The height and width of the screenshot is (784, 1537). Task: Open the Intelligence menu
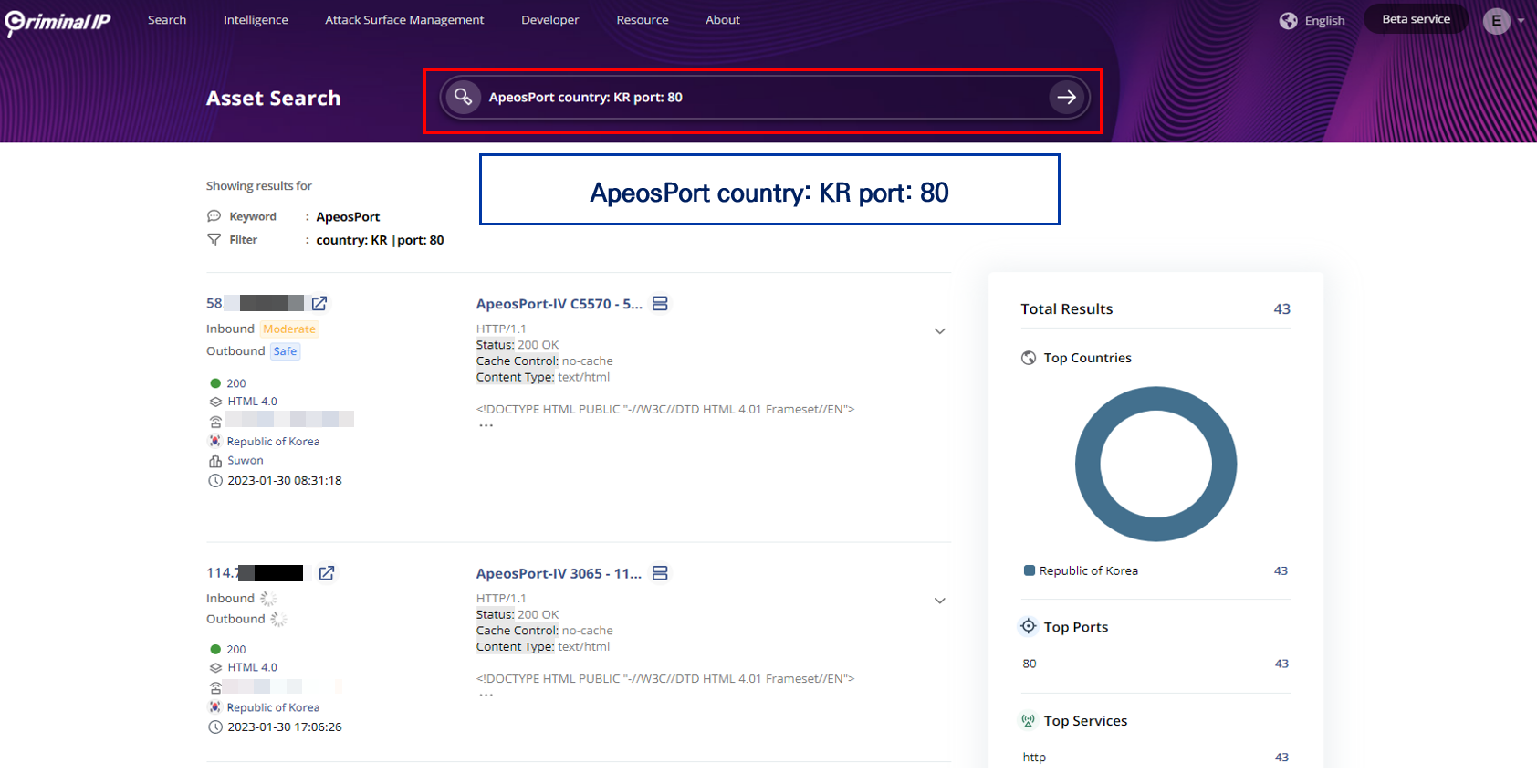pos(256,20)
